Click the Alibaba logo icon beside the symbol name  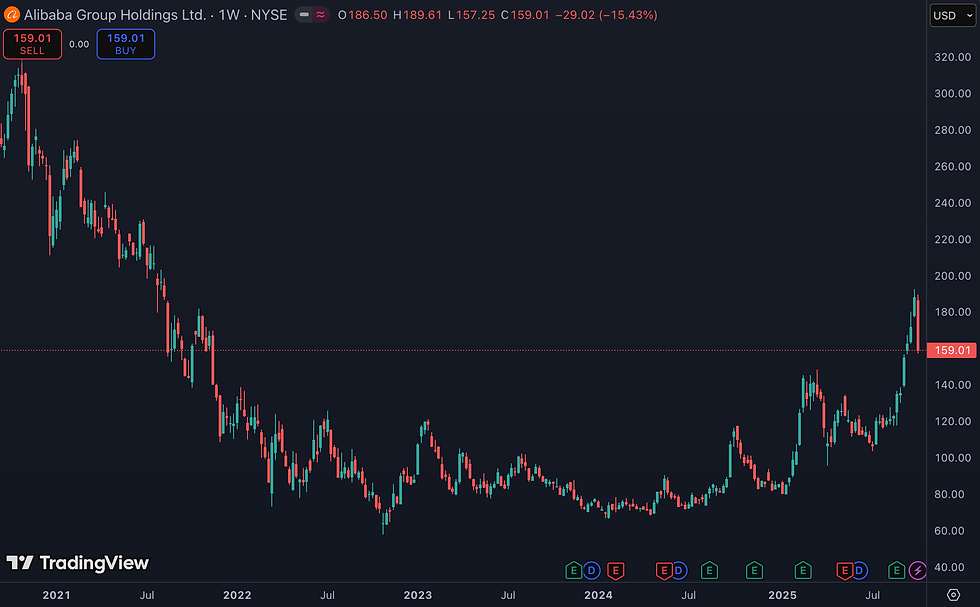[11, 14]
